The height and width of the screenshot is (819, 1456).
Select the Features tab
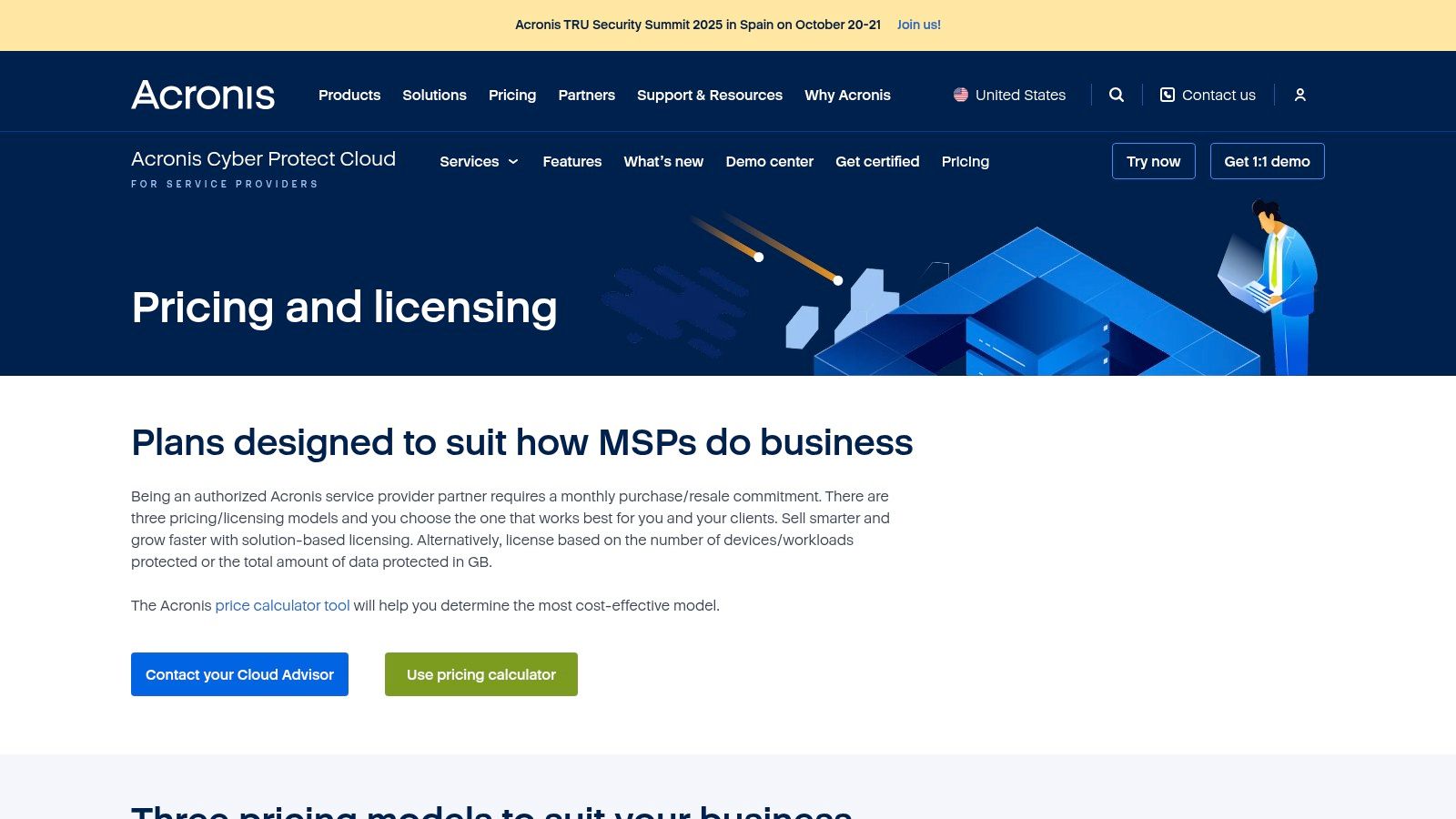pos(572,161)
